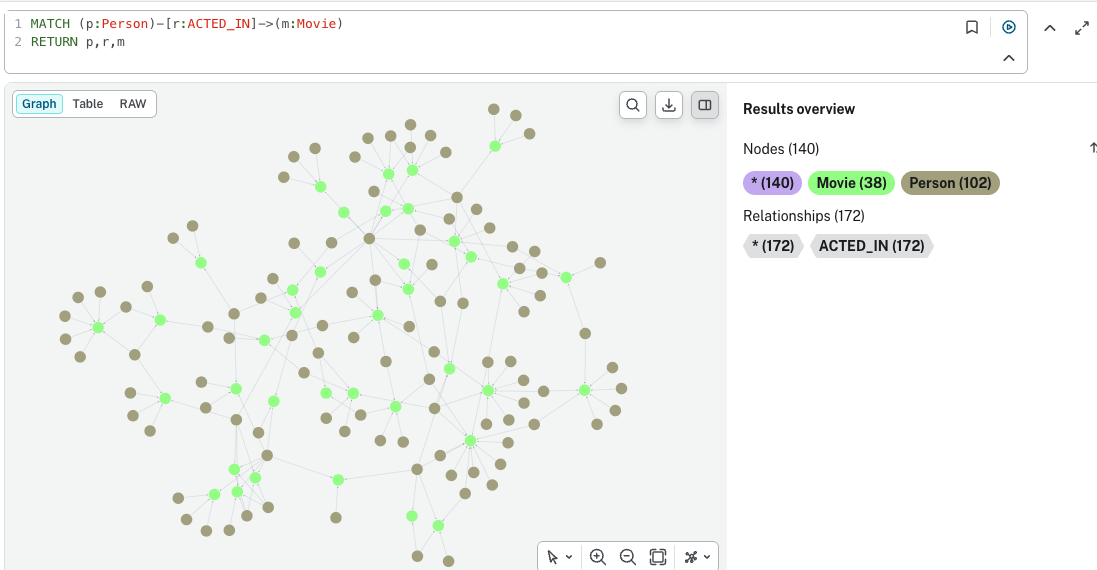Collapse the result frame with the chevron beside fullscreen
Viewport: 1097px width, 570px height.
tap(1049, 28)
